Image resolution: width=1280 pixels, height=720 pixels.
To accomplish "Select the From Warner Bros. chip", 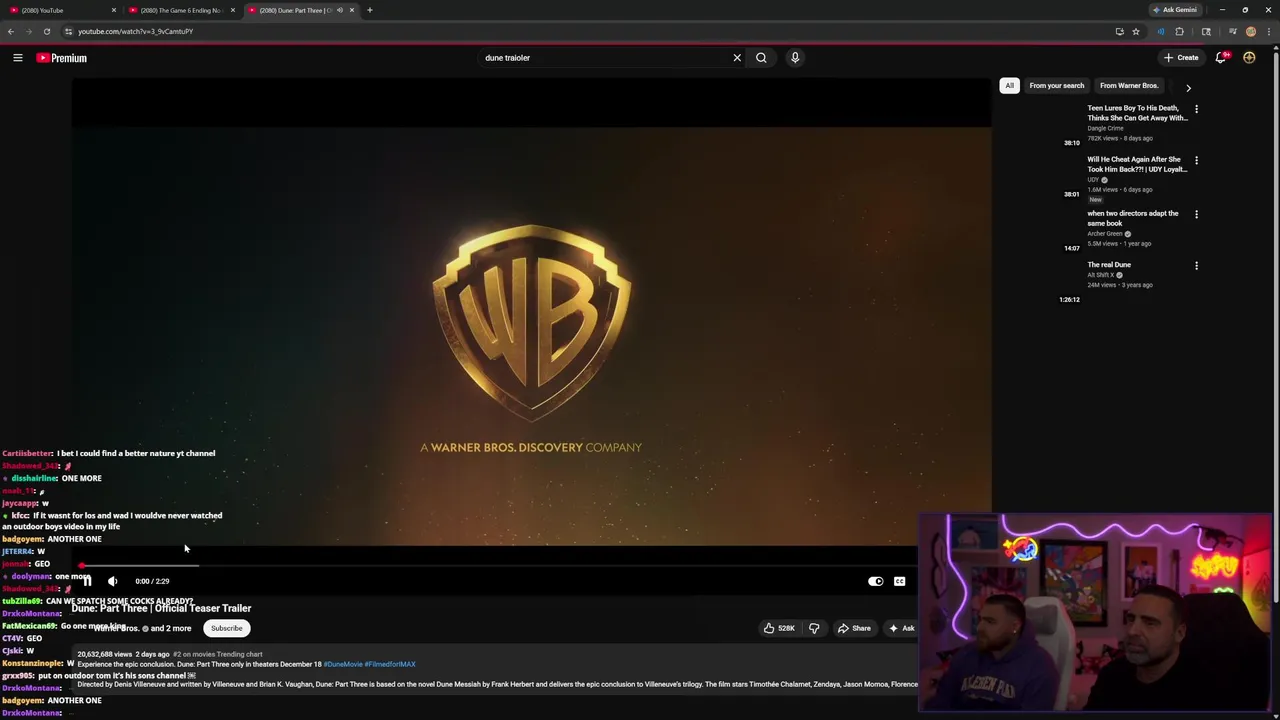I will coord(1129,86).
